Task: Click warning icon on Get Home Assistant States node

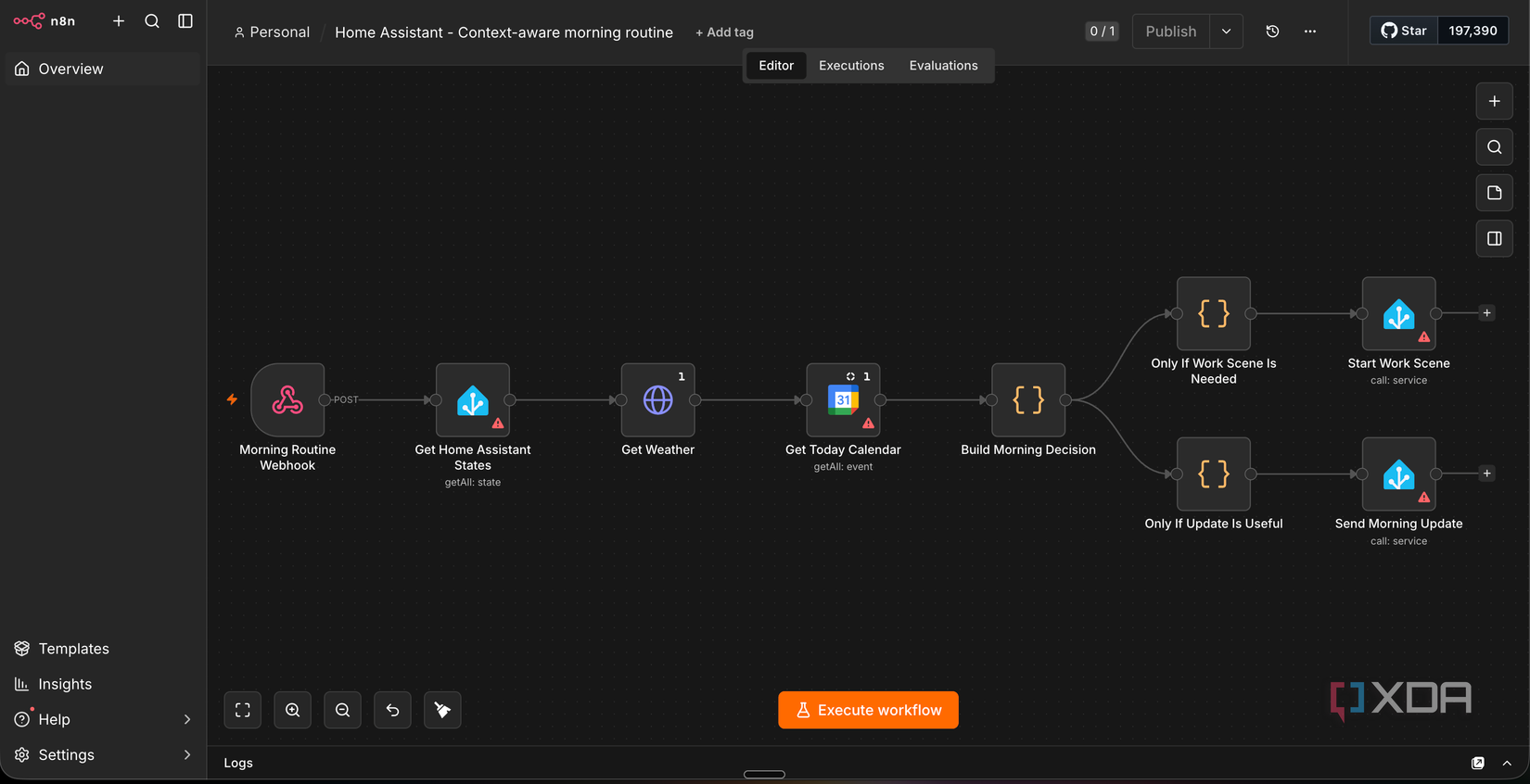Action: (498, 424)
